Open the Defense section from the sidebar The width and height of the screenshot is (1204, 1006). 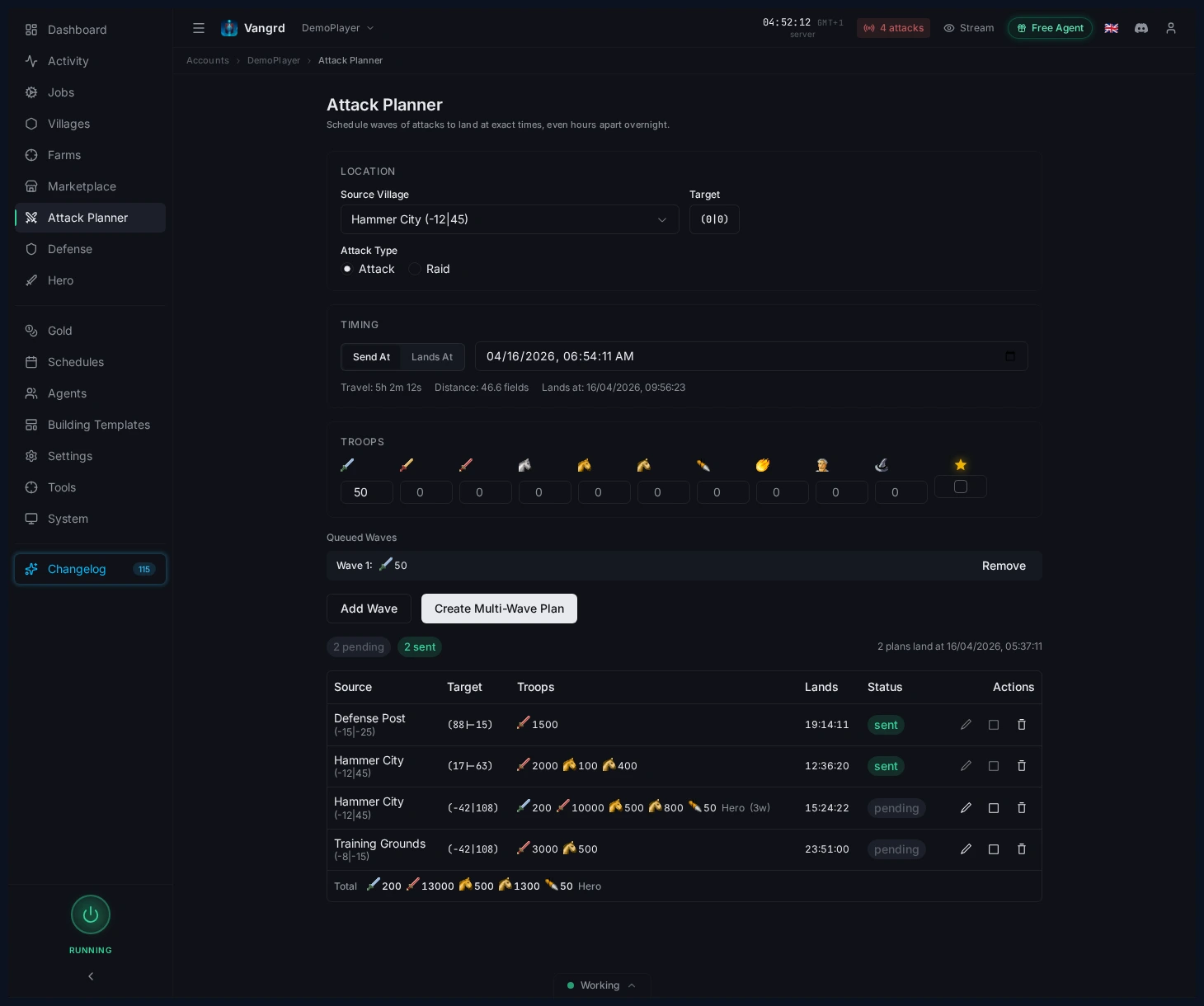click(x=70, y=249)
